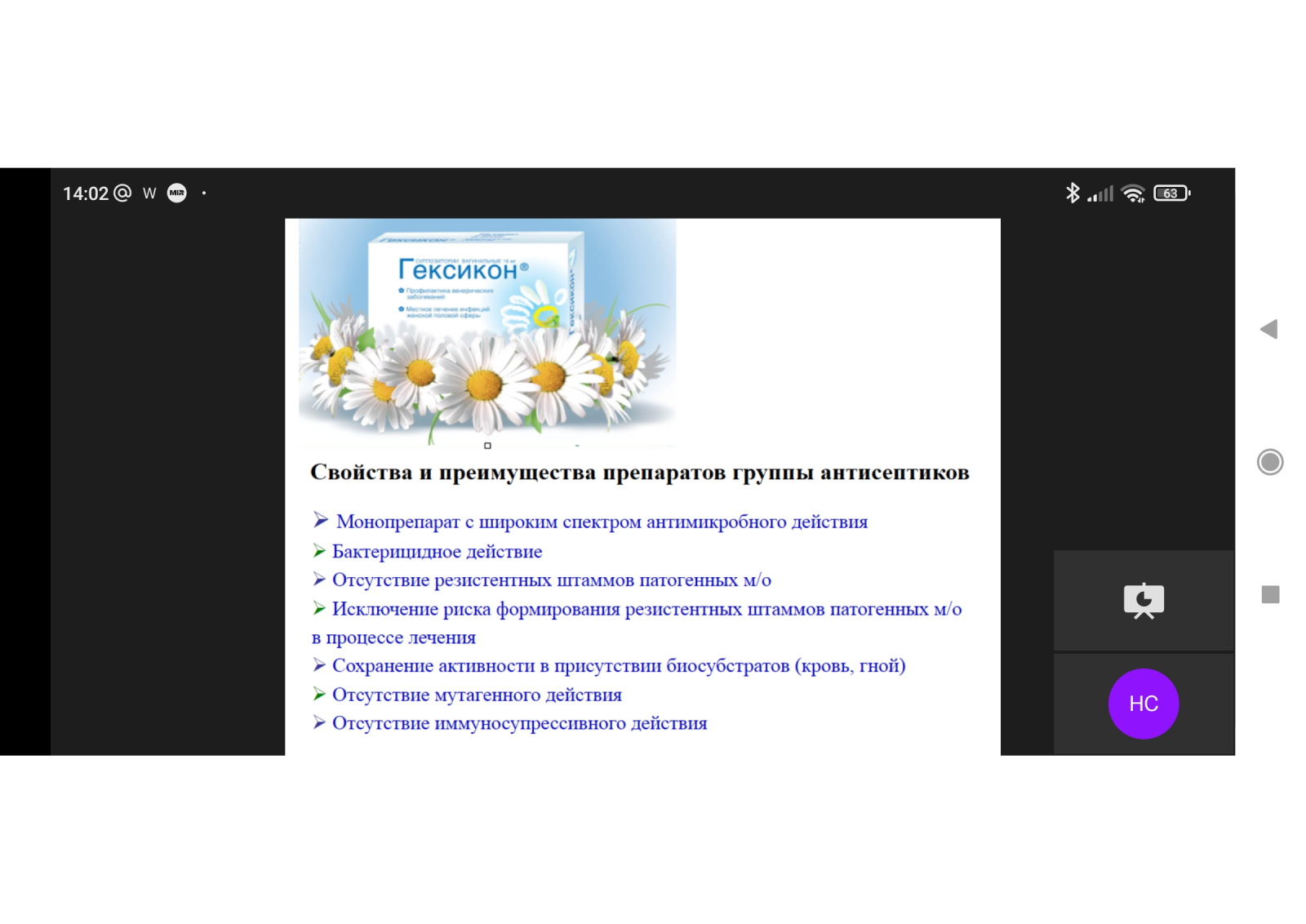Viewport: 1306px width, 924px height.
Task: Tap the Wi-Fi status icon
Action: [x=1133, y=193]
